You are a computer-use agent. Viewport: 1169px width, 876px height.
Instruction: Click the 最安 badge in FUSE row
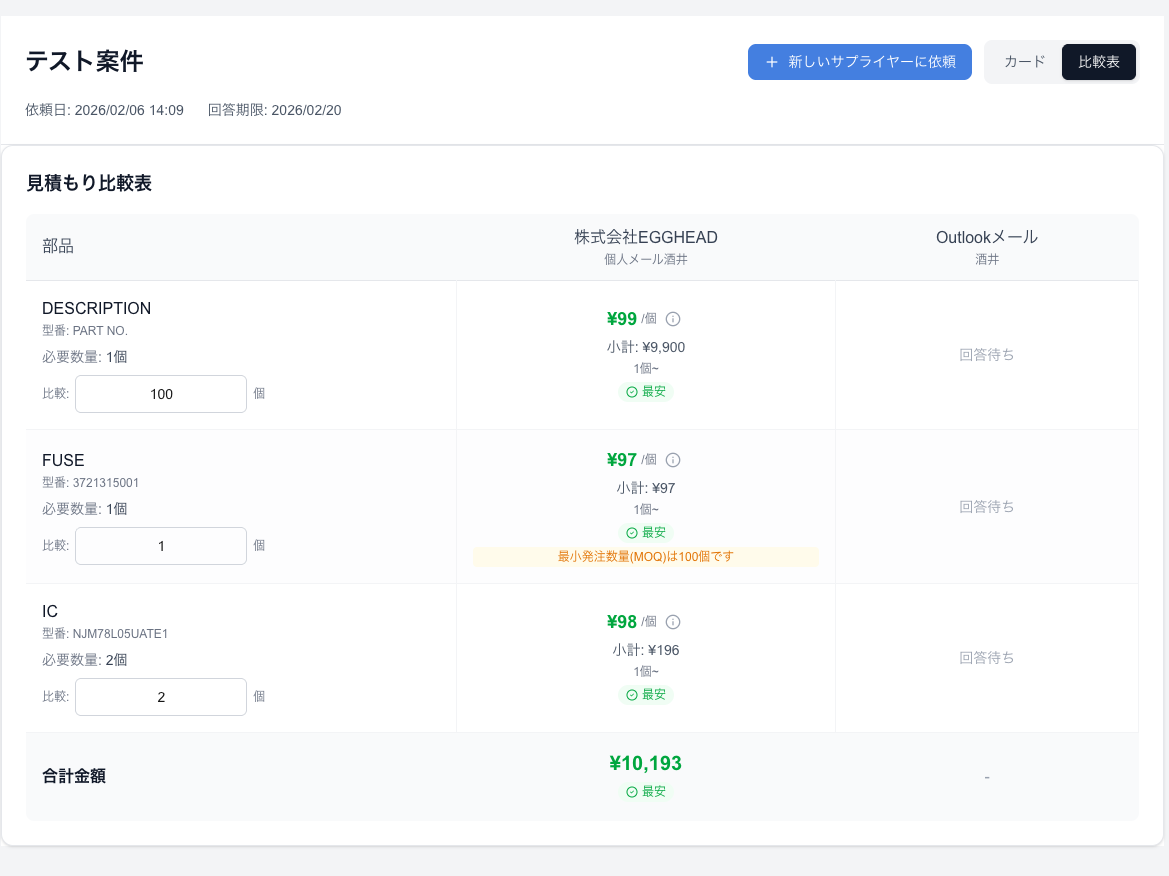tap(646, 533)
